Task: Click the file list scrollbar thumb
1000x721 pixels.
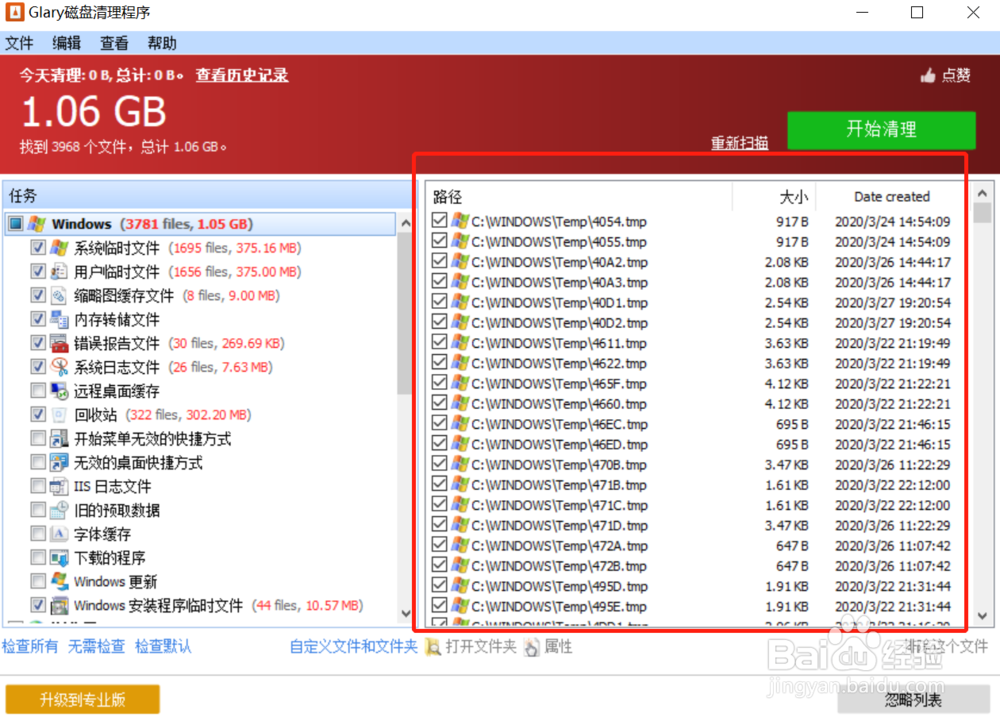Action: (x=982, y=213)
